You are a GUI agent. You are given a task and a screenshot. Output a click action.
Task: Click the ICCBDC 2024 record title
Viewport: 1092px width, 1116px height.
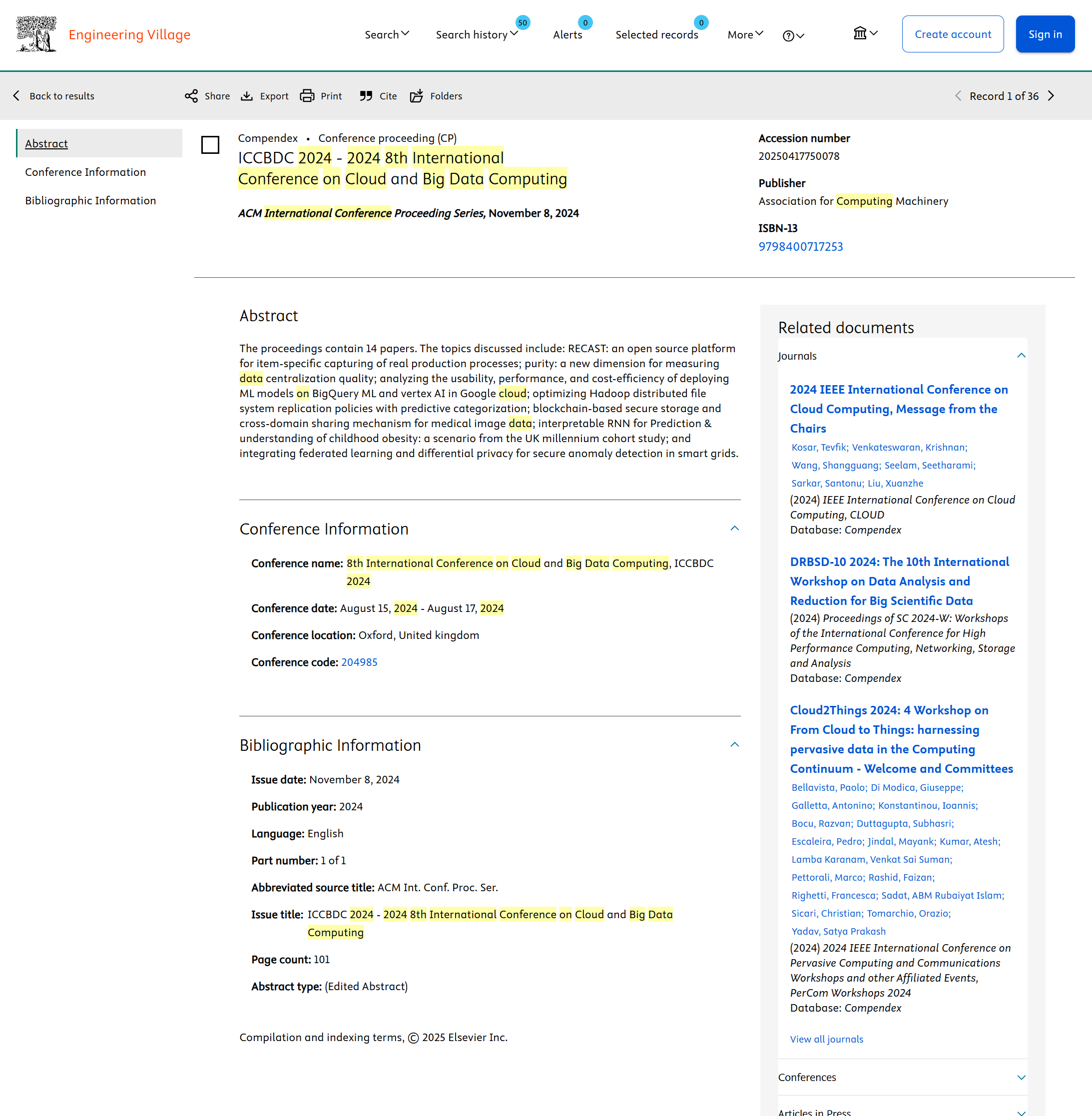coord(403,169)
